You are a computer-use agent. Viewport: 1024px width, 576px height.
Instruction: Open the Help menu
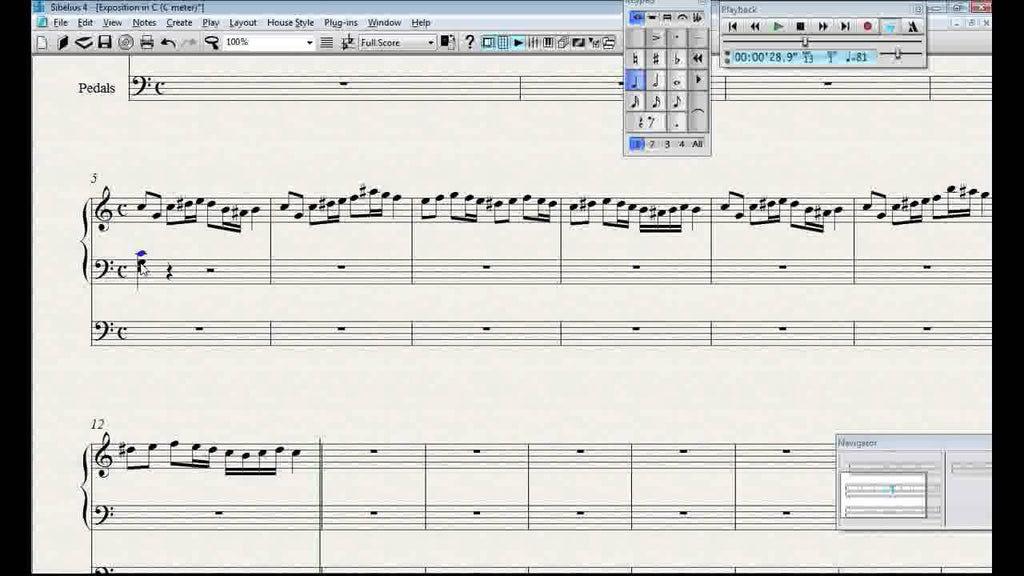coord(421,22)
